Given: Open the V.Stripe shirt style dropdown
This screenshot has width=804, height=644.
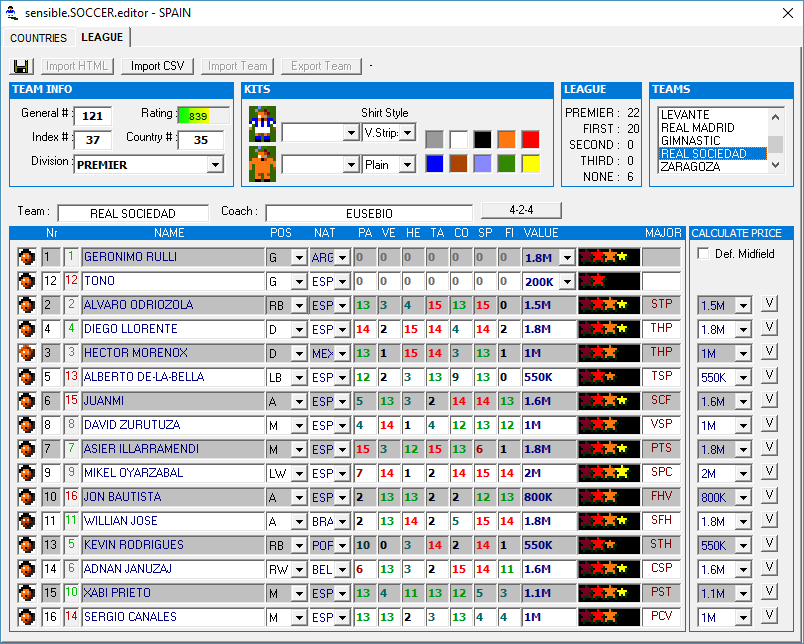Looking at the screenshot, I should 407,133.
